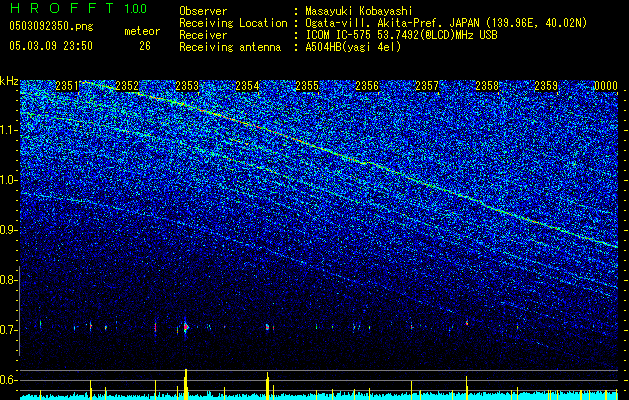Click the yellow power spike near 2354
This screenshot has height=400, width=629.
pos(267,386)
